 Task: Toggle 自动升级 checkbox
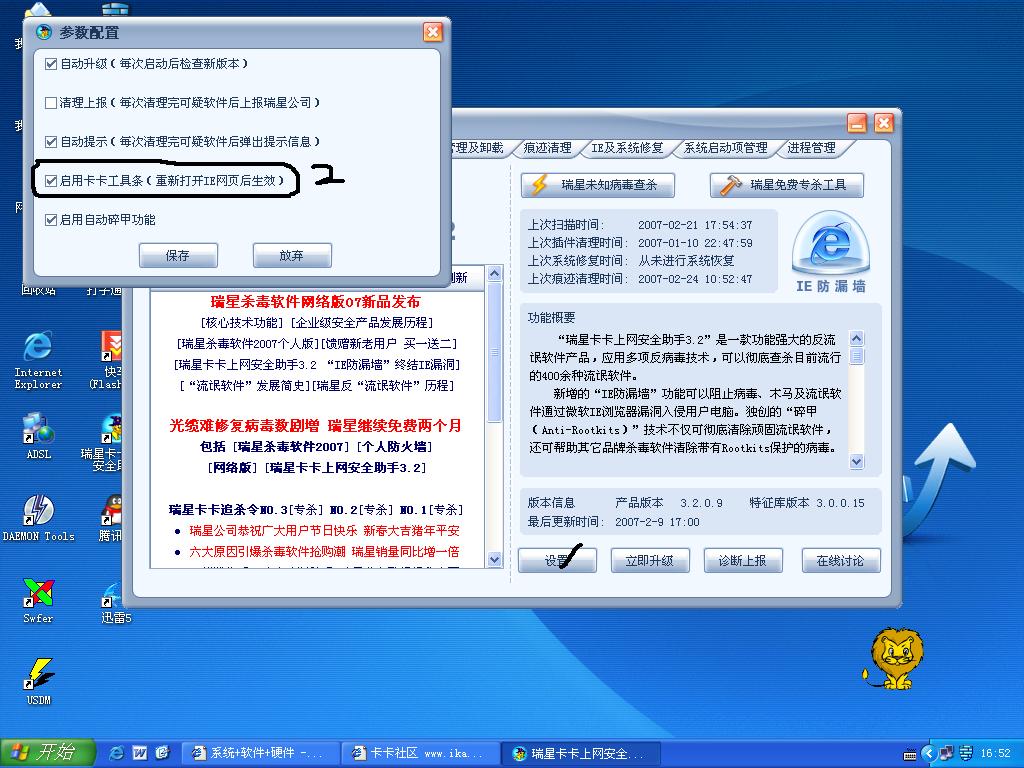tap(51, 64)
